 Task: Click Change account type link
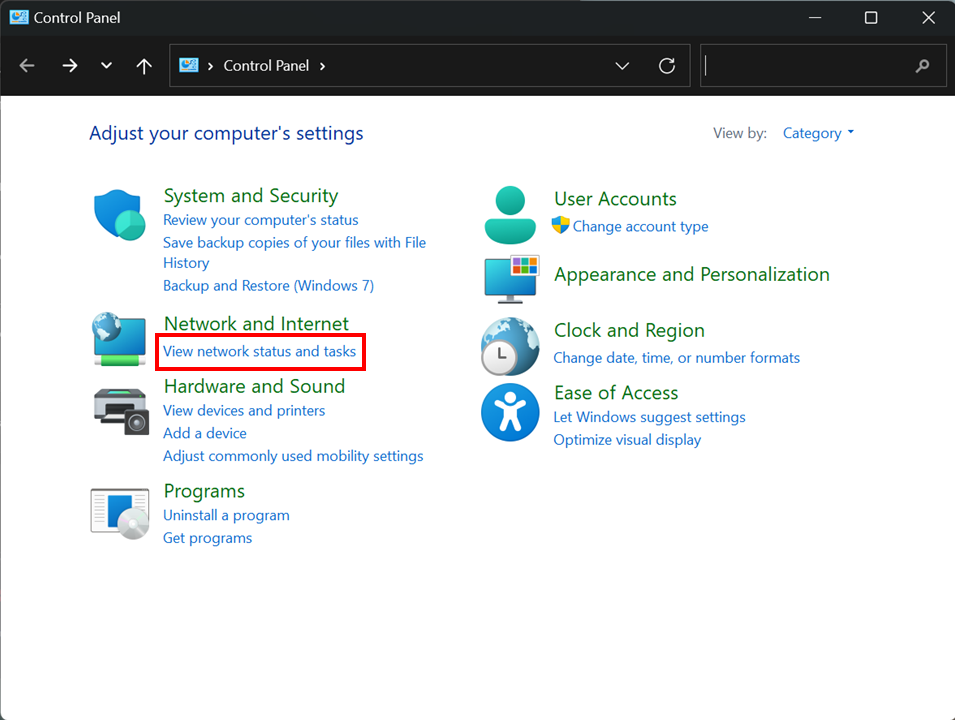(x=640, y=226)
